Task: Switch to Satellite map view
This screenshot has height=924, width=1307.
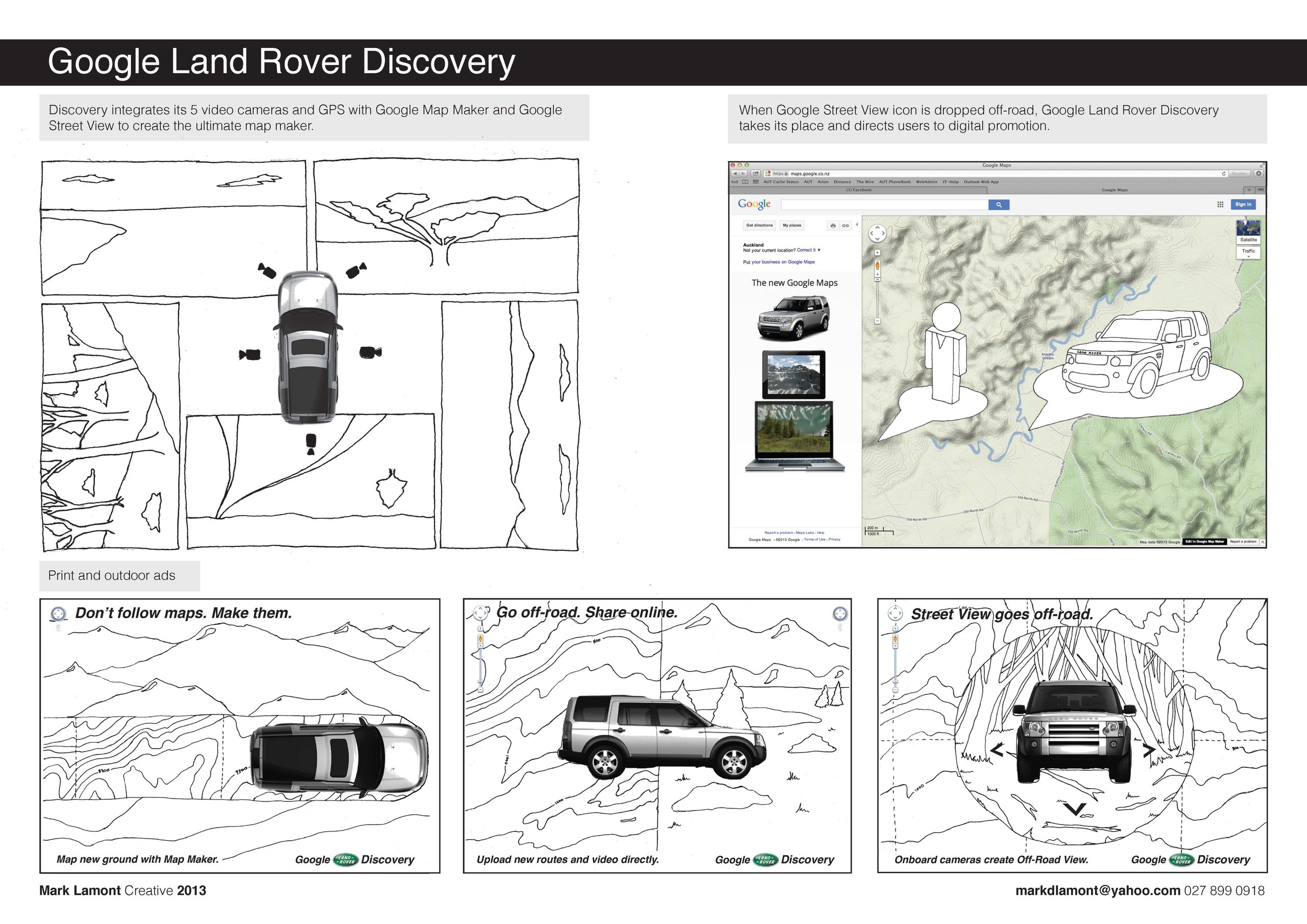Action: 1248,232
